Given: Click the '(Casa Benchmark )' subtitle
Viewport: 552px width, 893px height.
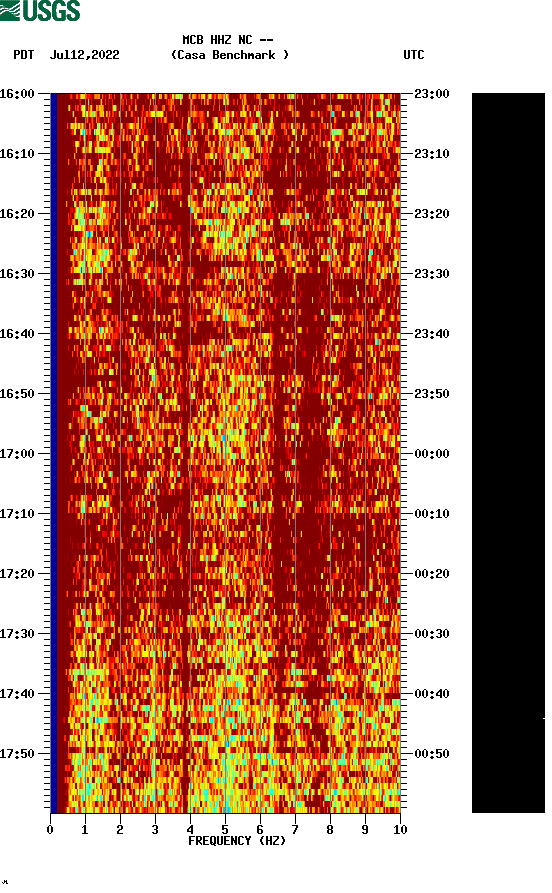Looking at the screenshot, I should pos(230,55).
